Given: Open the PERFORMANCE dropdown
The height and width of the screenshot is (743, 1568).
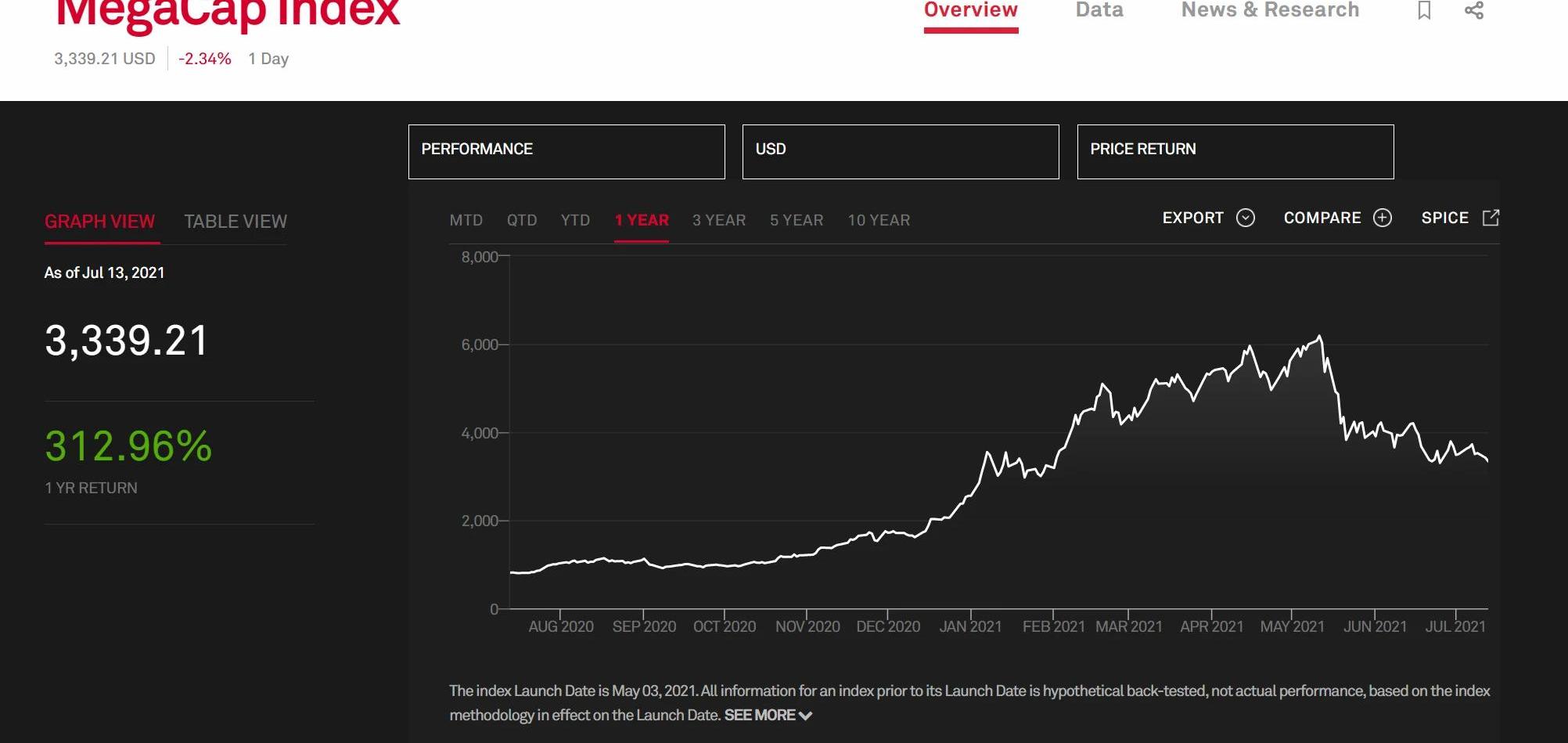Looking at the screenshot, I should [x=566, y=151].
